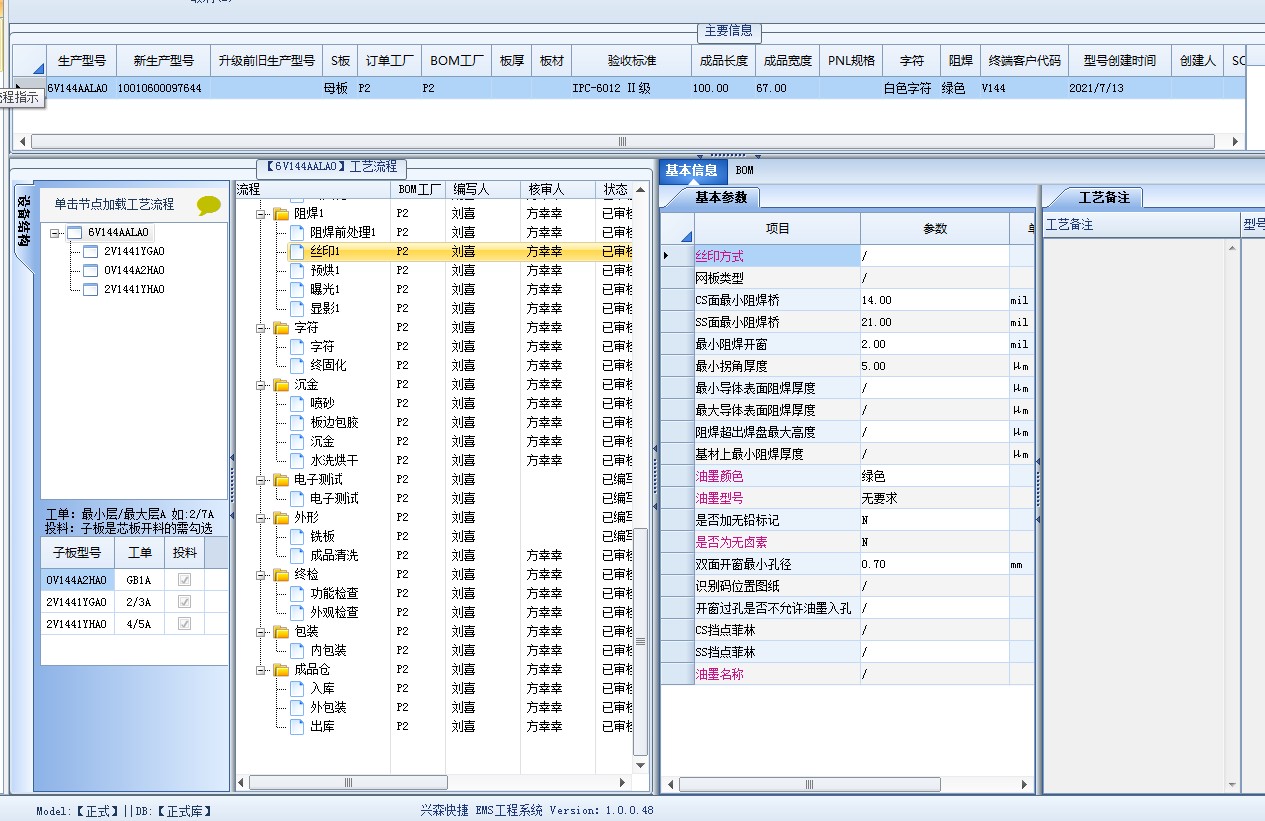Click the 外形 folder icon
The image size is (1265, 821).
[281, 518]
